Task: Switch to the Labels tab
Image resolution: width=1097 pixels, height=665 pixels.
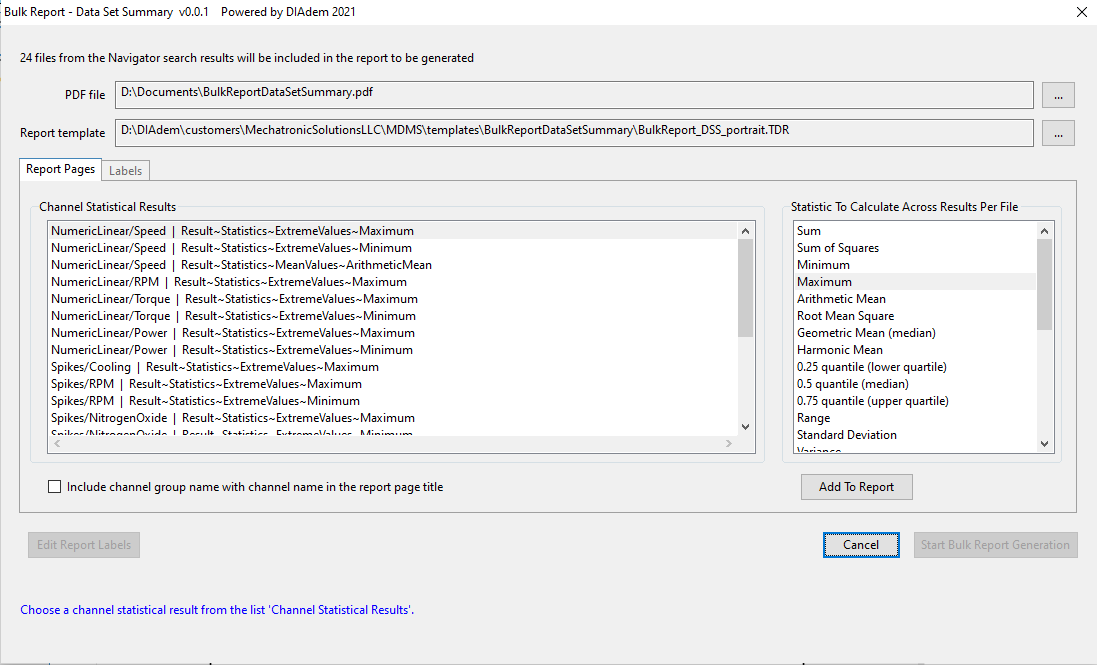Action: [x=125, y=171]
